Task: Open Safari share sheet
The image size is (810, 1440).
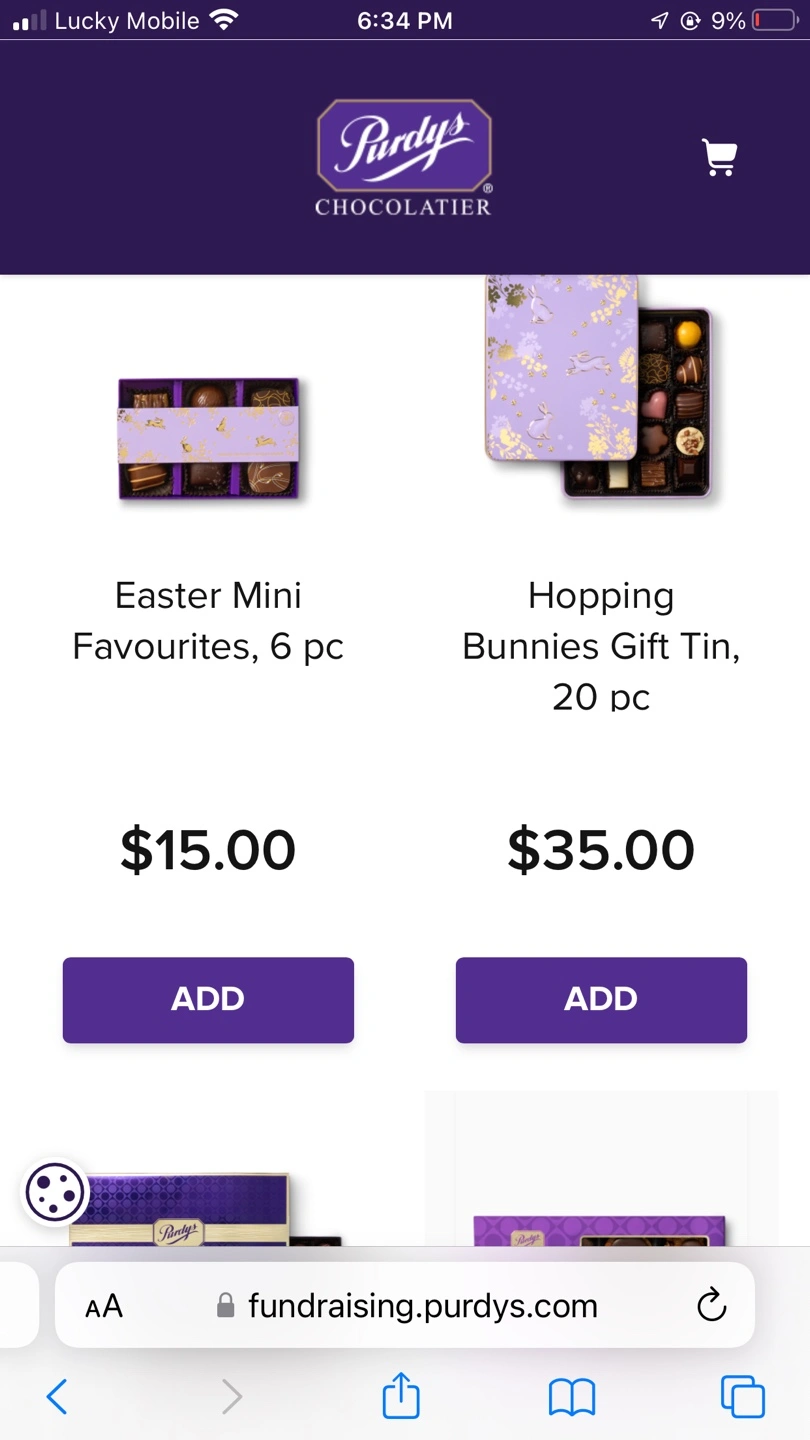Action: tap(401, 1396)
